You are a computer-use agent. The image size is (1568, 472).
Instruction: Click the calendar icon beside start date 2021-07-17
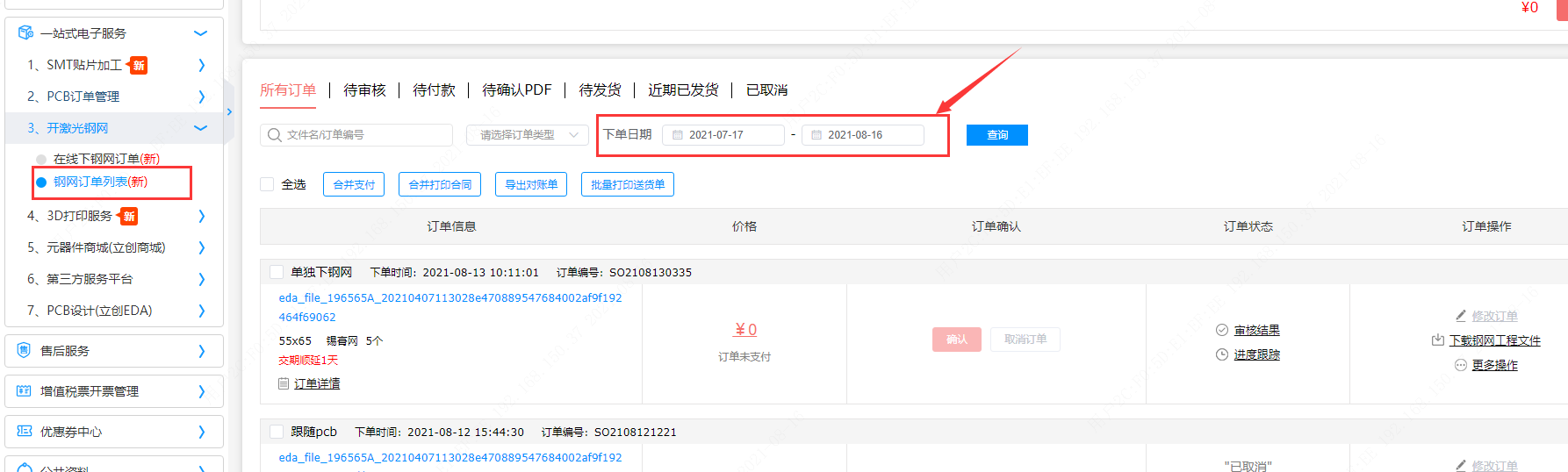678,135
